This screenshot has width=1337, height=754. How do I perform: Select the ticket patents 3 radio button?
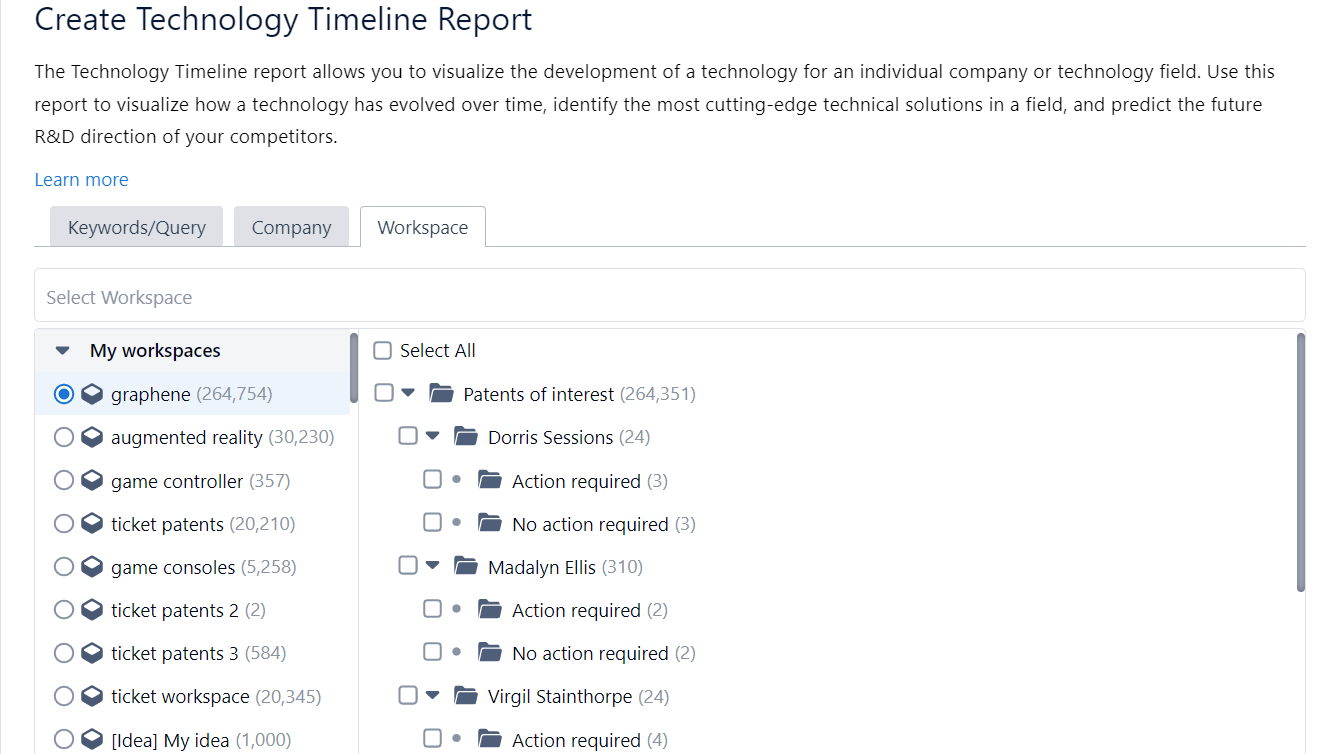point(64,653)
